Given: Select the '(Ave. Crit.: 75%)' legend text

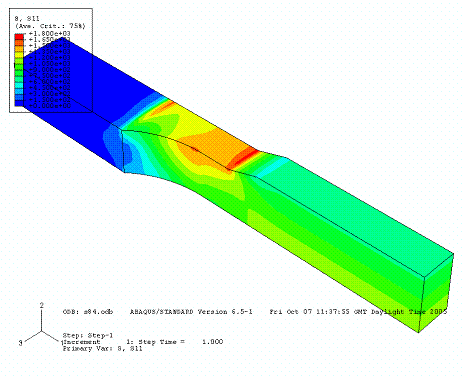Looking at the screenshot, I should point(50,26).
